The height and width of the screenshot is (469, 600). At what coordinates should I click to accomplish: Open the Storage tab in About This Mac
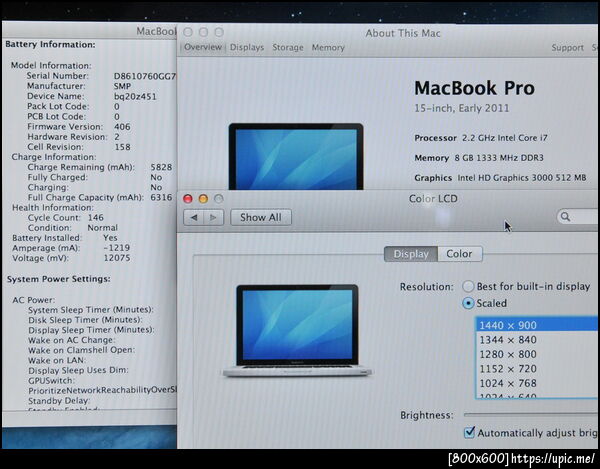click(288, 47)
